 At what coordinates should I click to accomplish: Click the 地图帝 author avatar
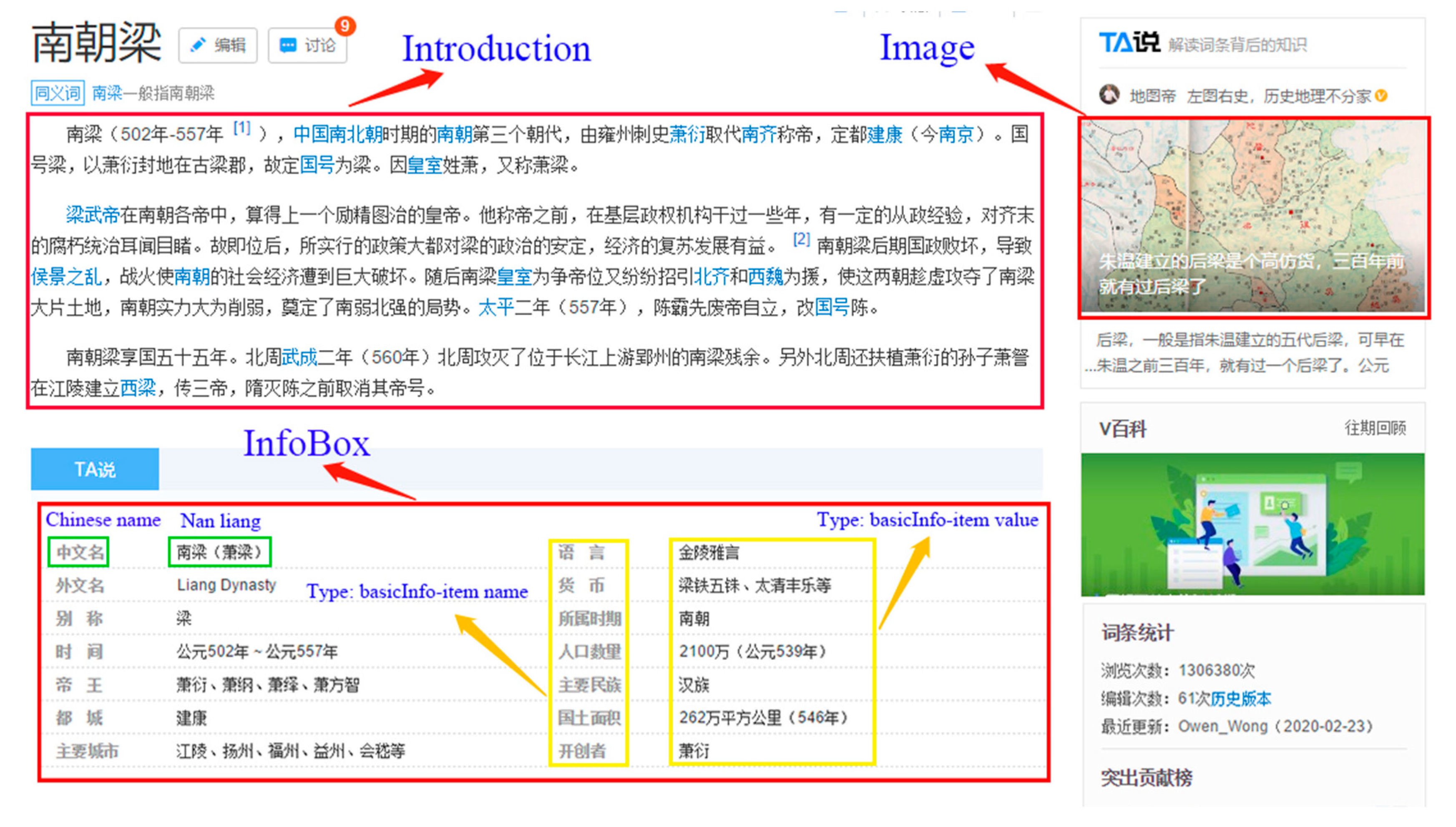coord(1109,94)
